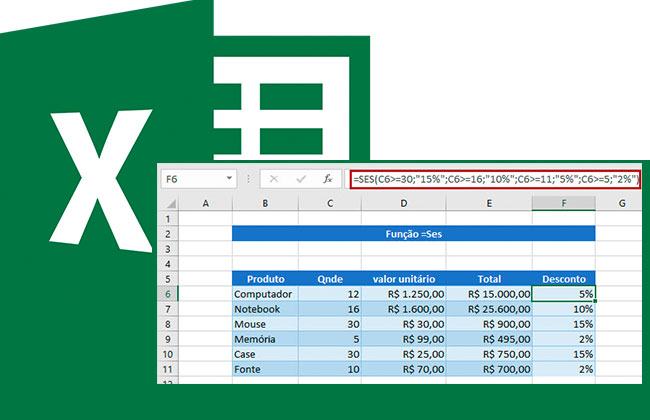650x420 pixels.
Task: Click total cell 'R$ 750,00'
Action: pyautogui.click(x=489, y=354)
